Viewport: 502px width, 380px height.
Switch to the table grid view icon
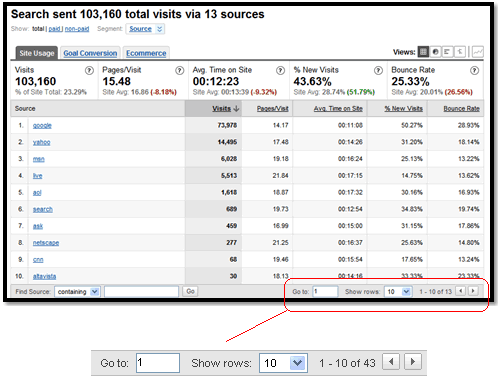[x=423, y=52]
